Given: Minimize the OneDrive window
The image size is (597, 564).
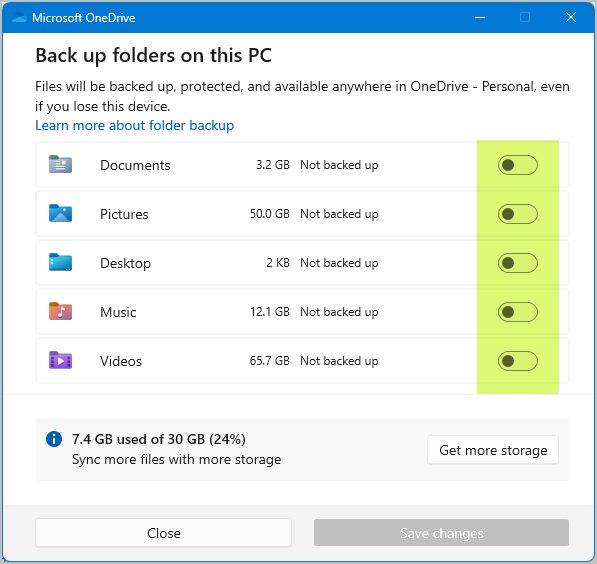Looking at the screenshot, I should 480,18.
